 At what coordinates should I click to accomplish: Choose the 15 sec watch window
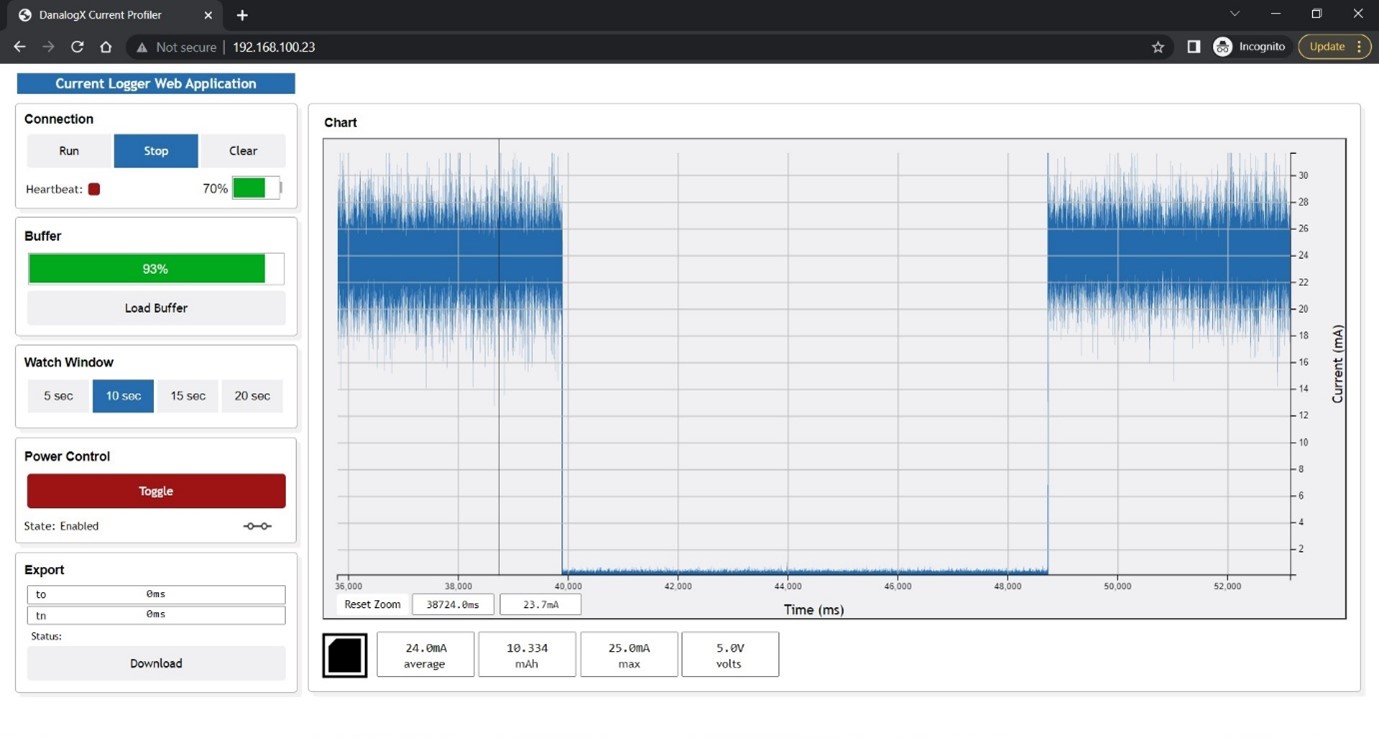(x=188, y=396)
